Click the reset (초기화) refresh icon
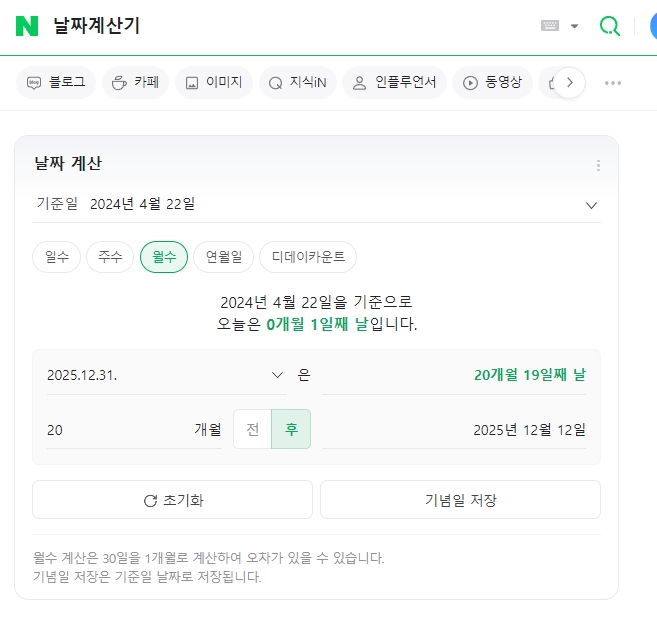 click(150, 501)
